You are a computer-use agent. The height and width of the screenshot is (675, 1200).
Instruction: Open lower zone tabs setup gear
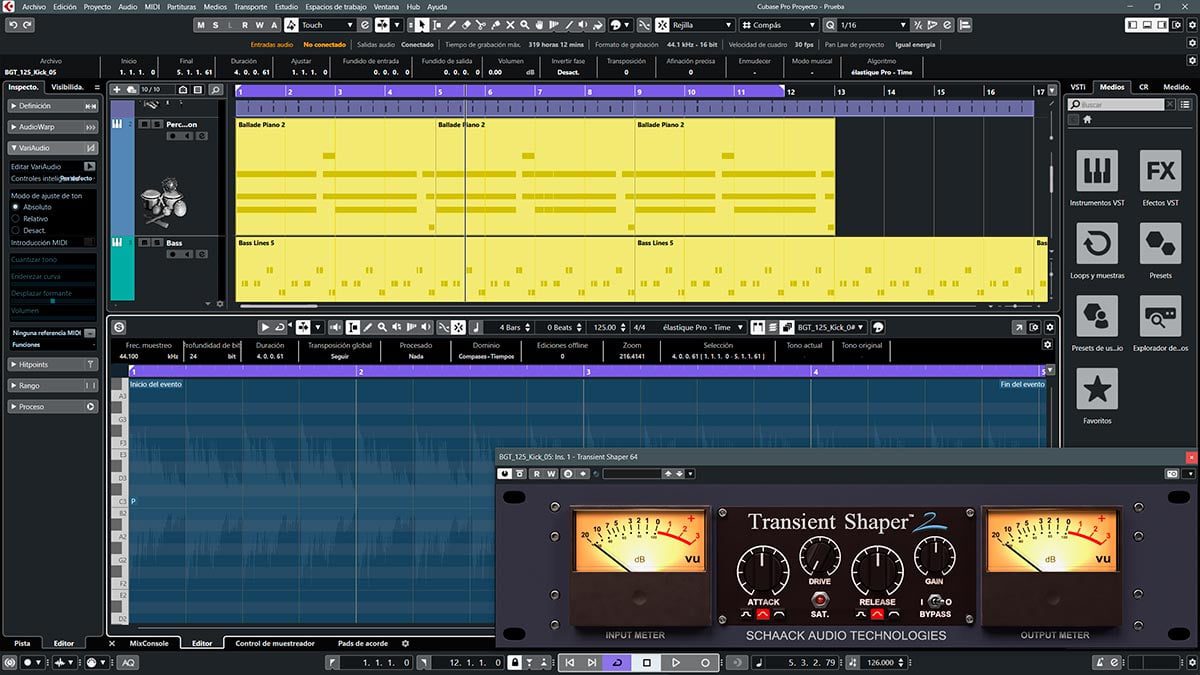[x=405, y=643]
